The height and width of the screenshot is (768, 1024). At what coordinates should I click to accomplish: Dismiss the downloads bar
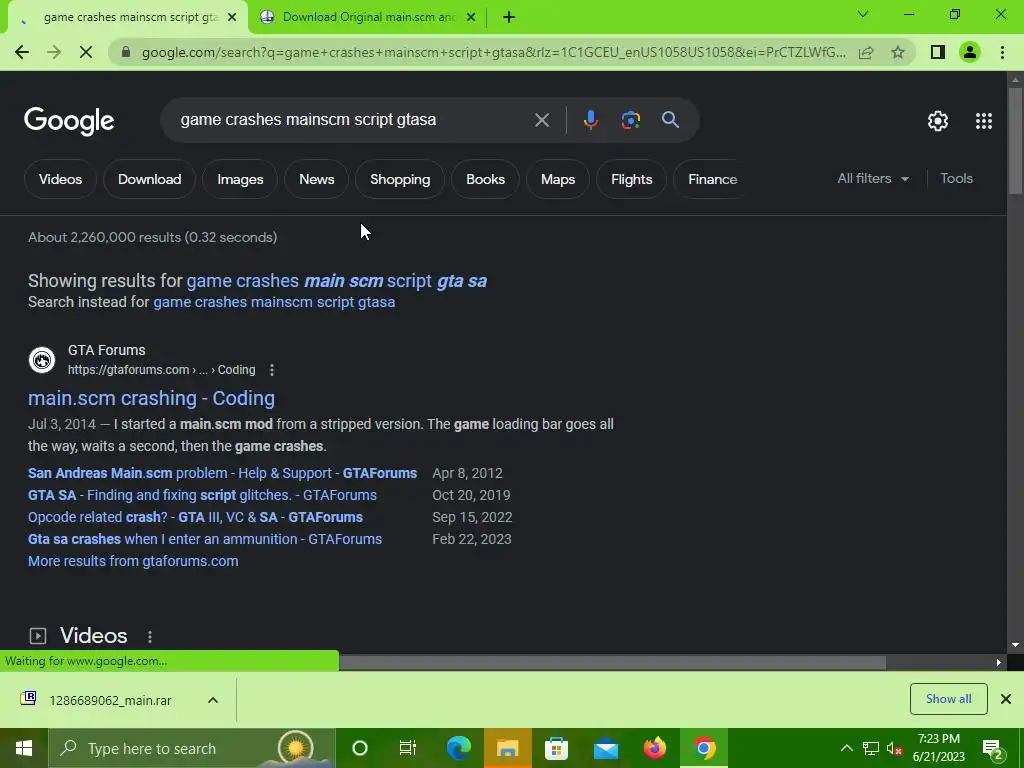tap(1006, 699)
